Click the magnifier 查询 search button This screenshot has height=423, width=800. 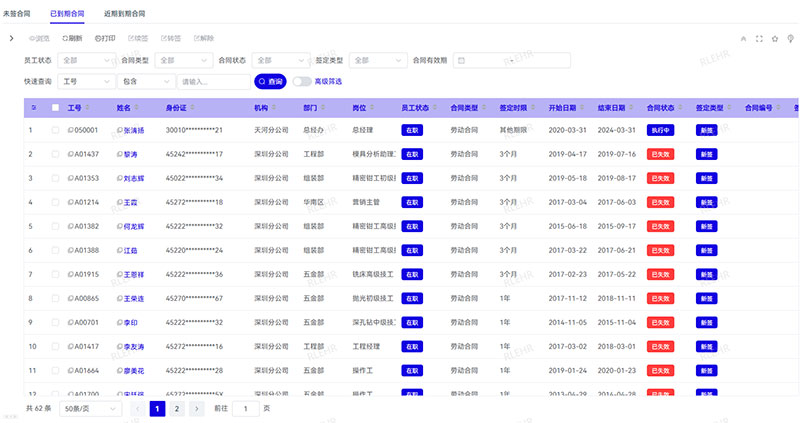pos(270,82)
